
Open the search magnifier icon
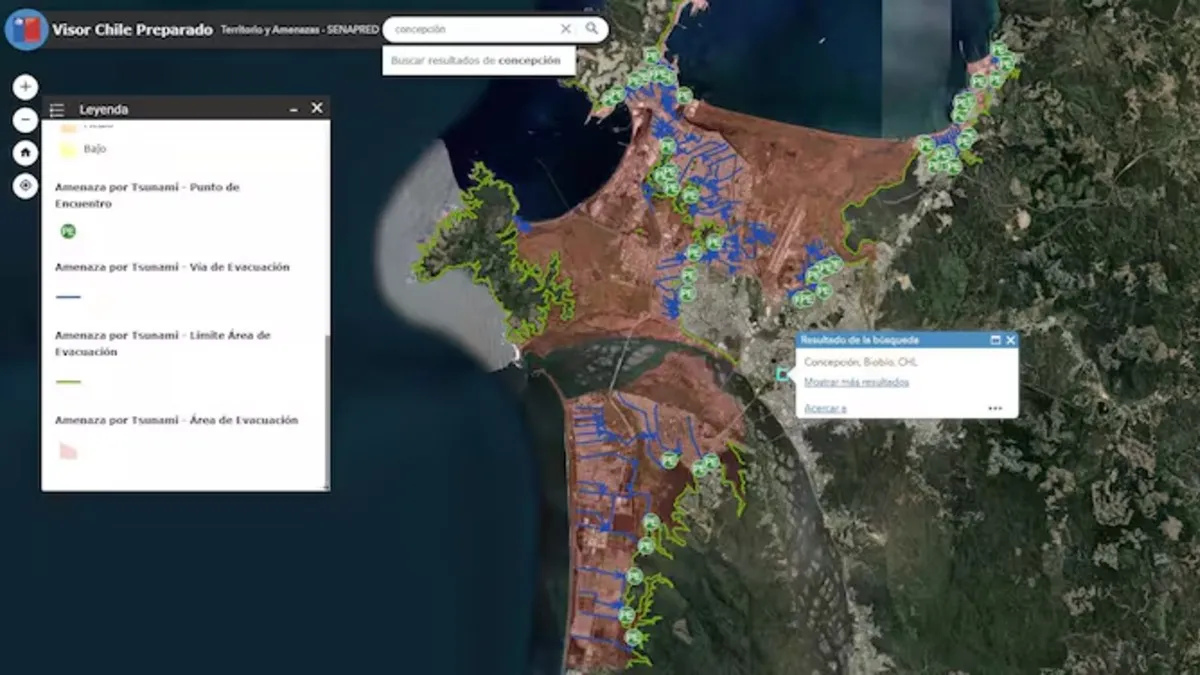(594, 29)
